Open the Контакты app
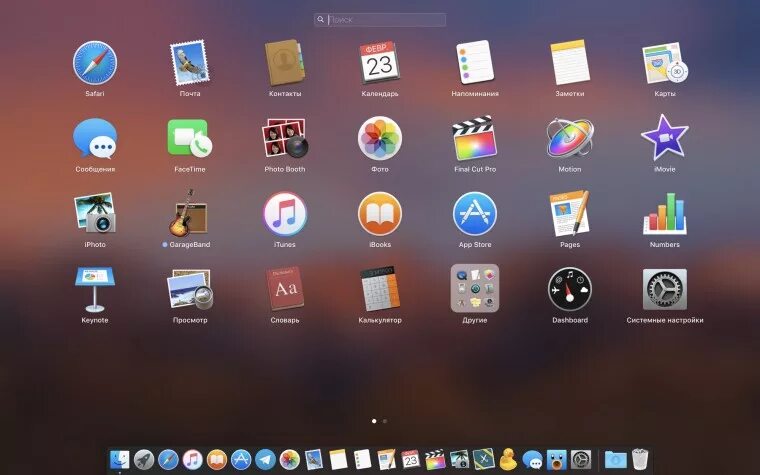 point(285,63)
